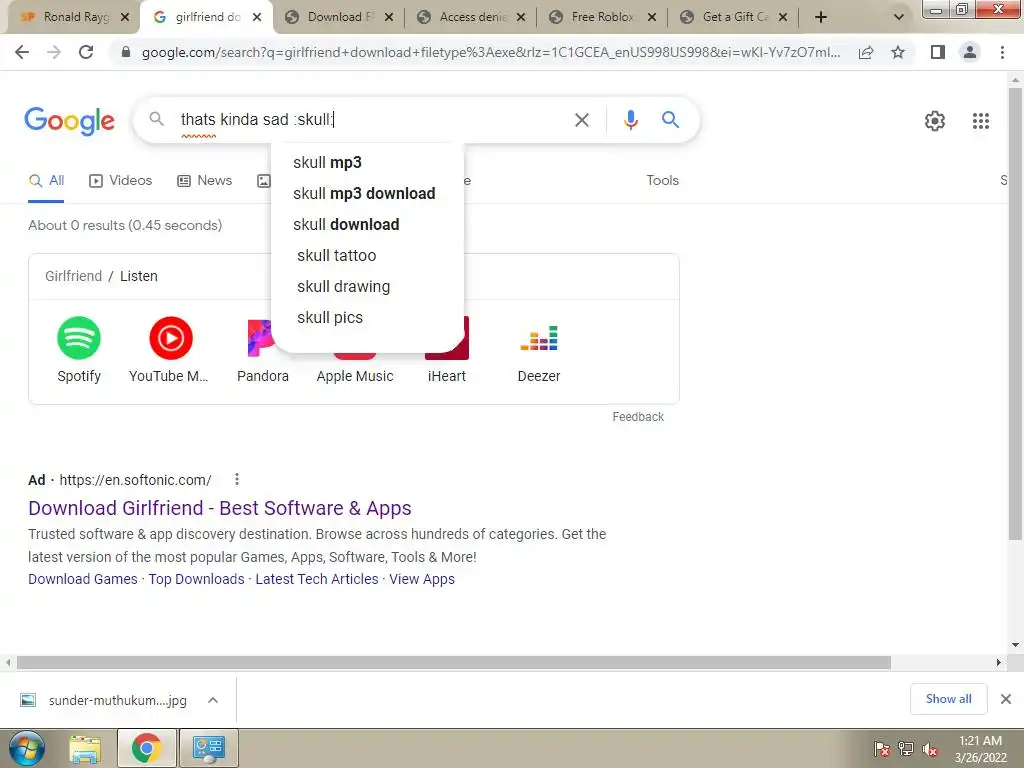
Task: Click the Feedback link
Action: point(638,417)
